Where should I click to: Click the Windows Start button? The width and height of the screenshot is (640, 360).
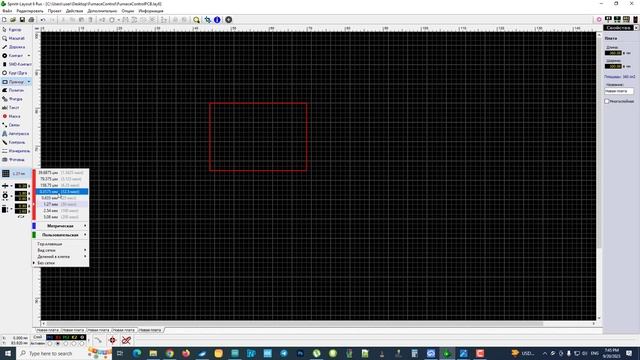(x=8, y=353)
